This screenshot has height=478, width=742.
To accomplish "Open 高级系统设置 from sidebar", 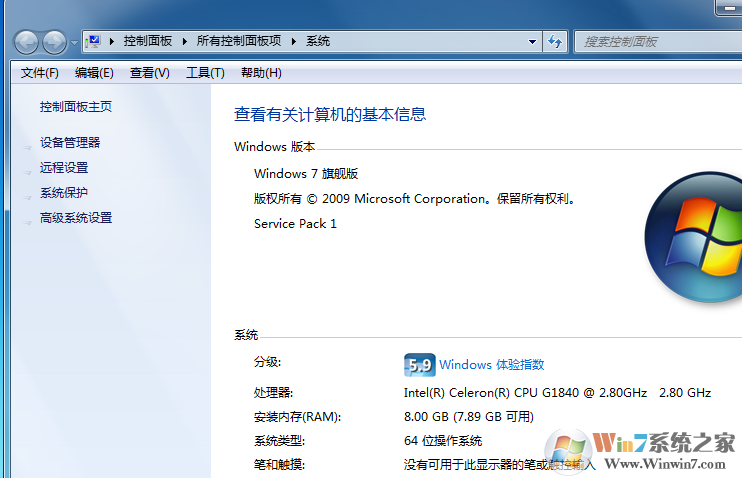I will tap(76, 218).
